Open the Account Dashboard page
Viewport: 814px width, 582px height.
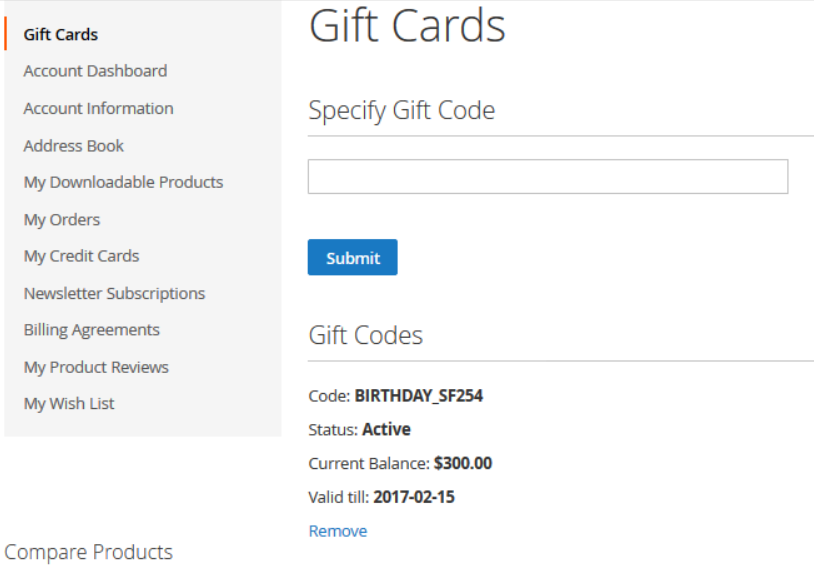coord(94,71)
